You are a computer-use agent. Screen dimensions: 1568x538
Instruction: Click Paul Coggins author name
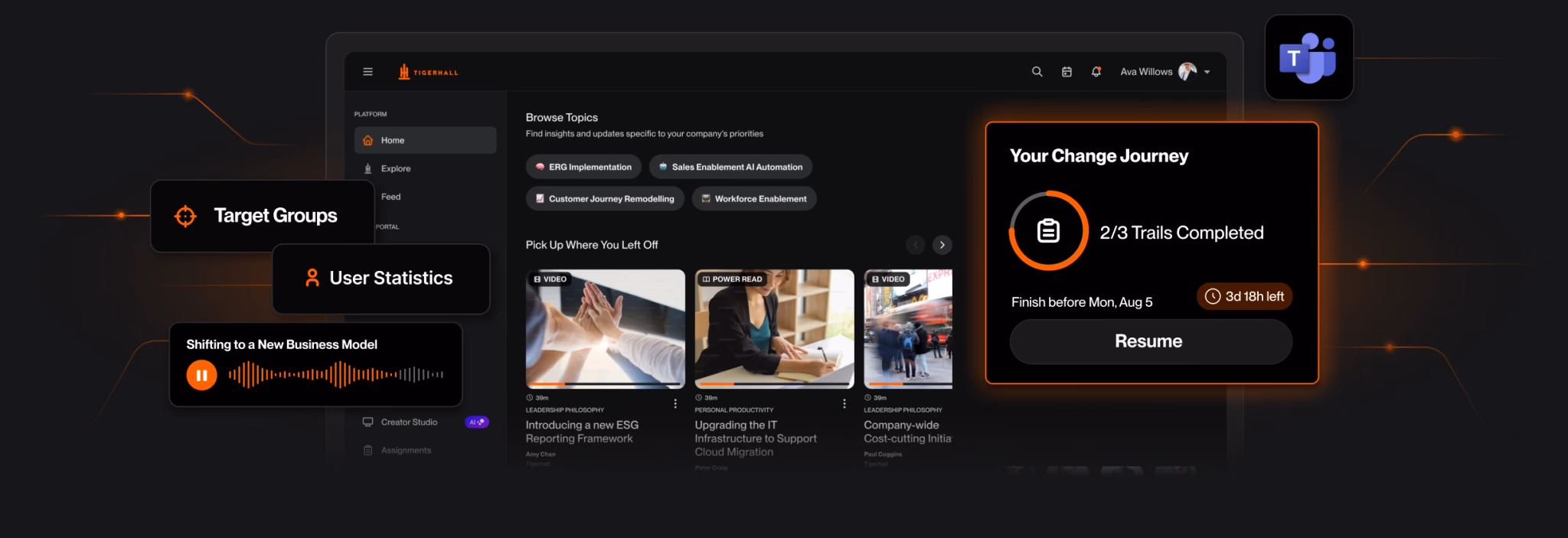883,455
